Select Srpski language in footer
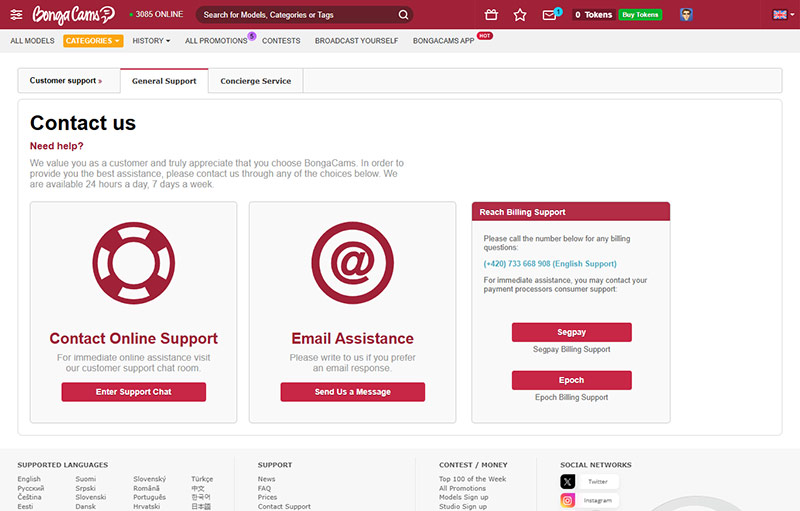This screenshot has width=800, height=511. [86, 488]
